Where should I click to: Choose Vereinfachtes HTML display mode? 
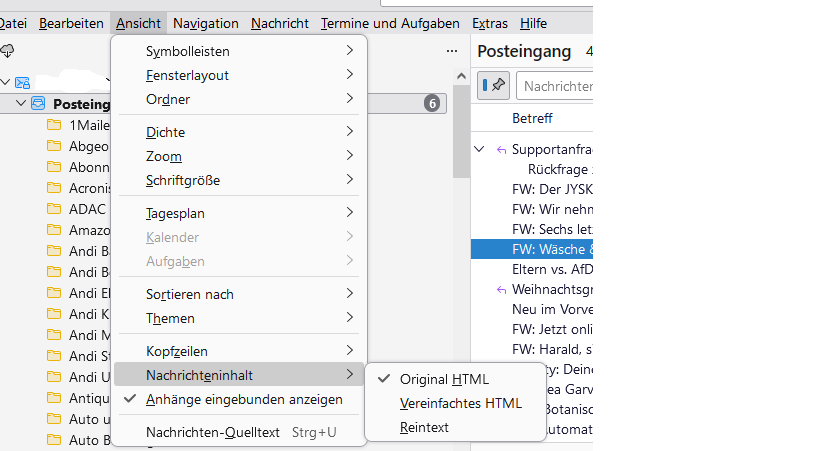(460, 403)
